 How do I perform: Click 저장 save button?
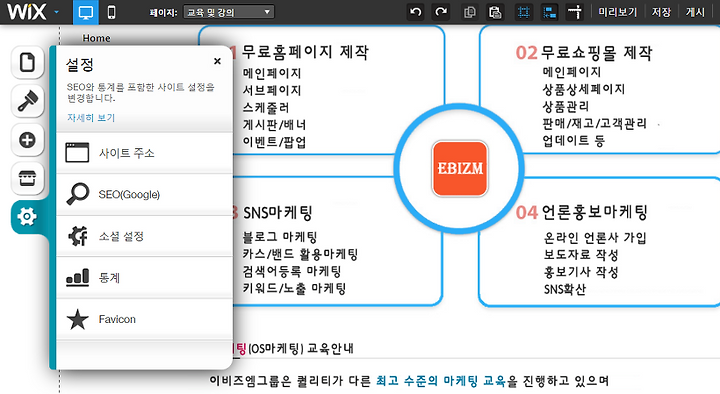point(661,12)
